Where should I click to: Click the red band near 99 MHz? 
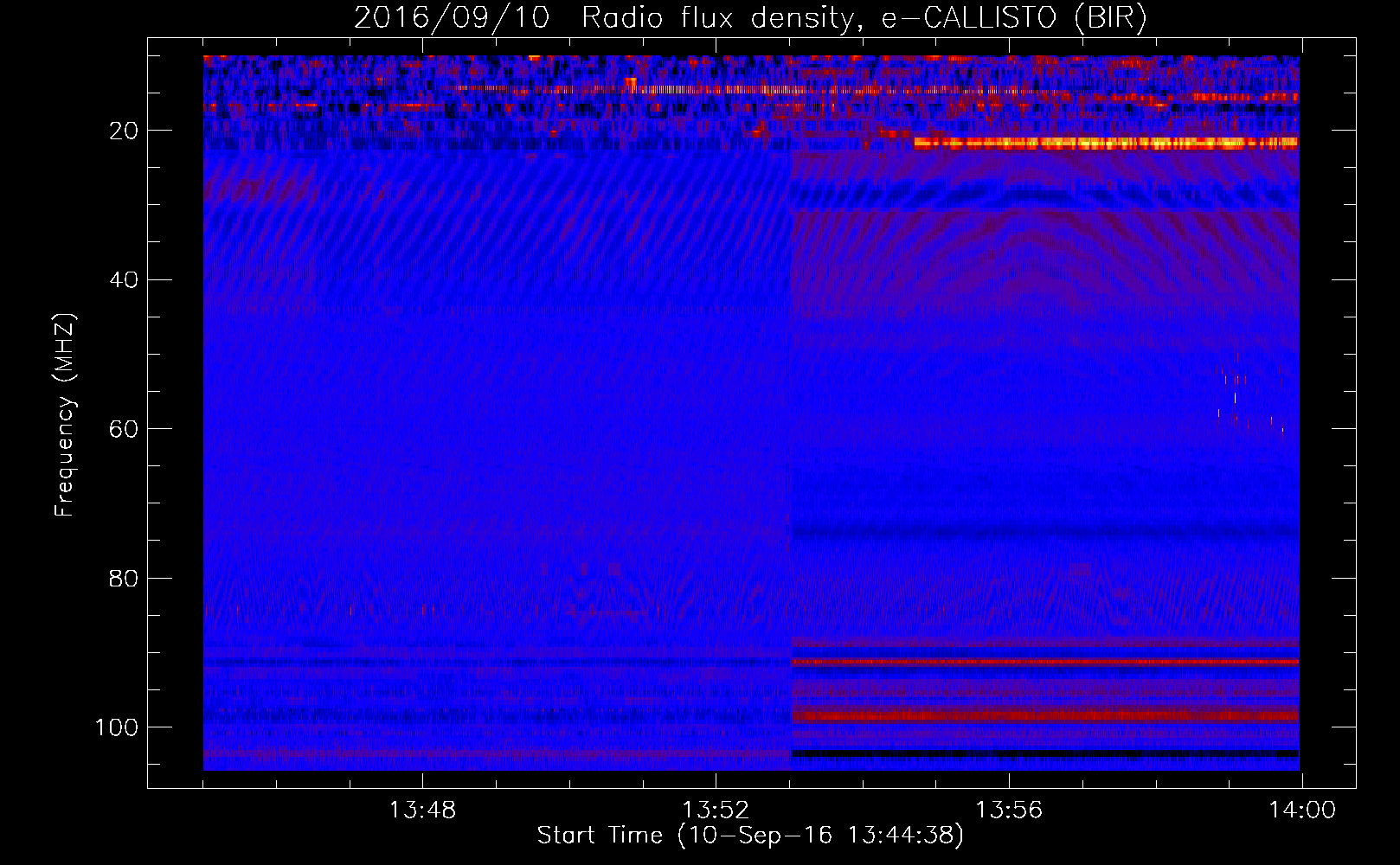[1045, 716]
